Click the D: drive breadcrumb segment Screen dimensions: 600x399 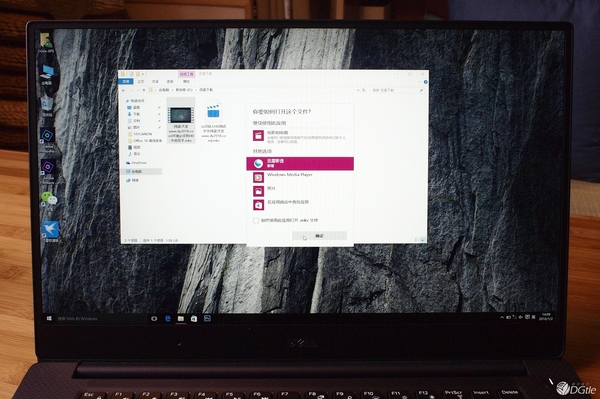184,90
